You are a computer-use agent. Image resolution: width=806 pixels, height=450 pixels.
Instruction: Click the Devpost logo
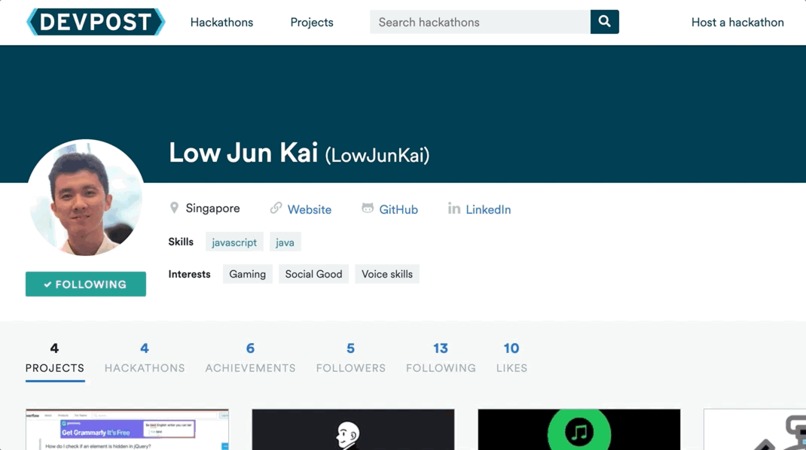pos(96,22)
